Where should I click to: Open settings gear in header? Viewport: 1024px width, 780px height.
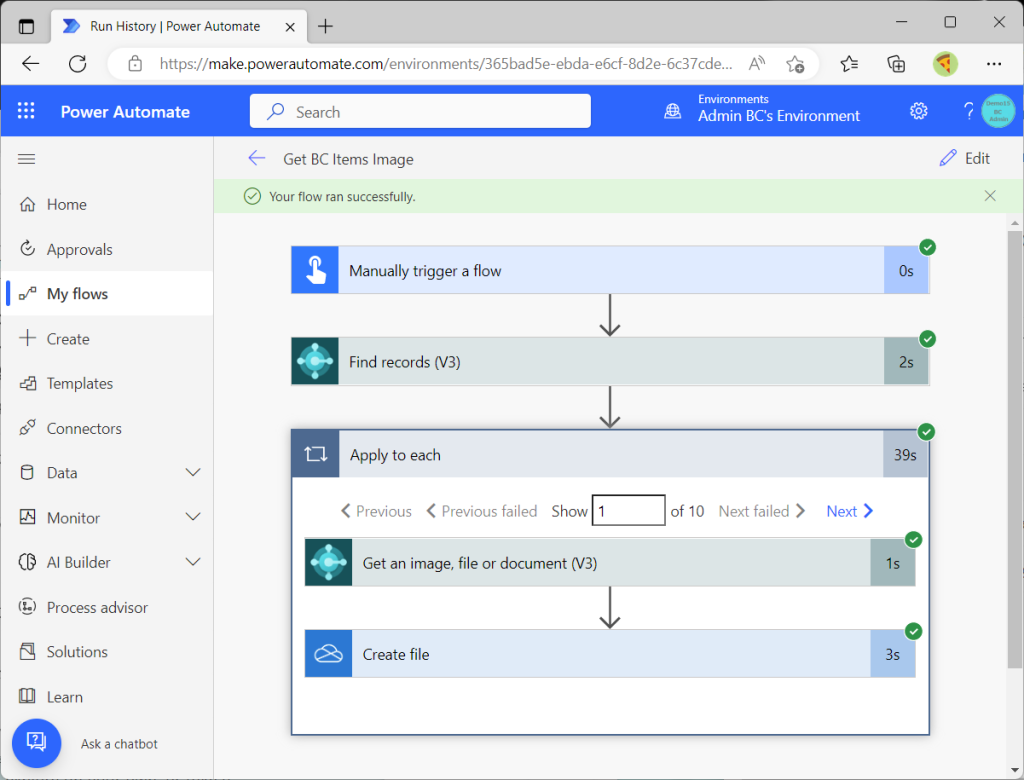[x=918, y=111]
